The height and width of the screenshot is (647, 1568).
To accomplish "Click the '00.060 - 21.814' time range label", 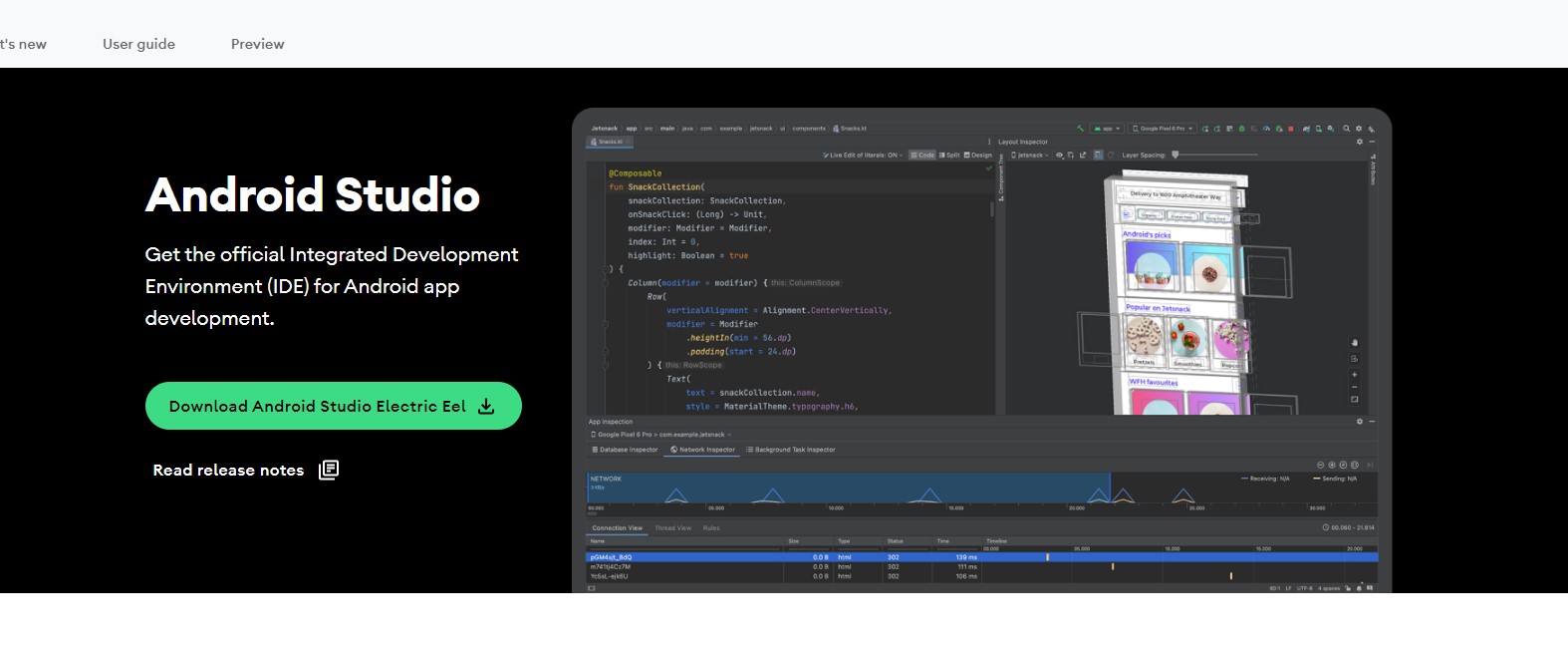I will pyautogui.click(x=1348, y=527).
